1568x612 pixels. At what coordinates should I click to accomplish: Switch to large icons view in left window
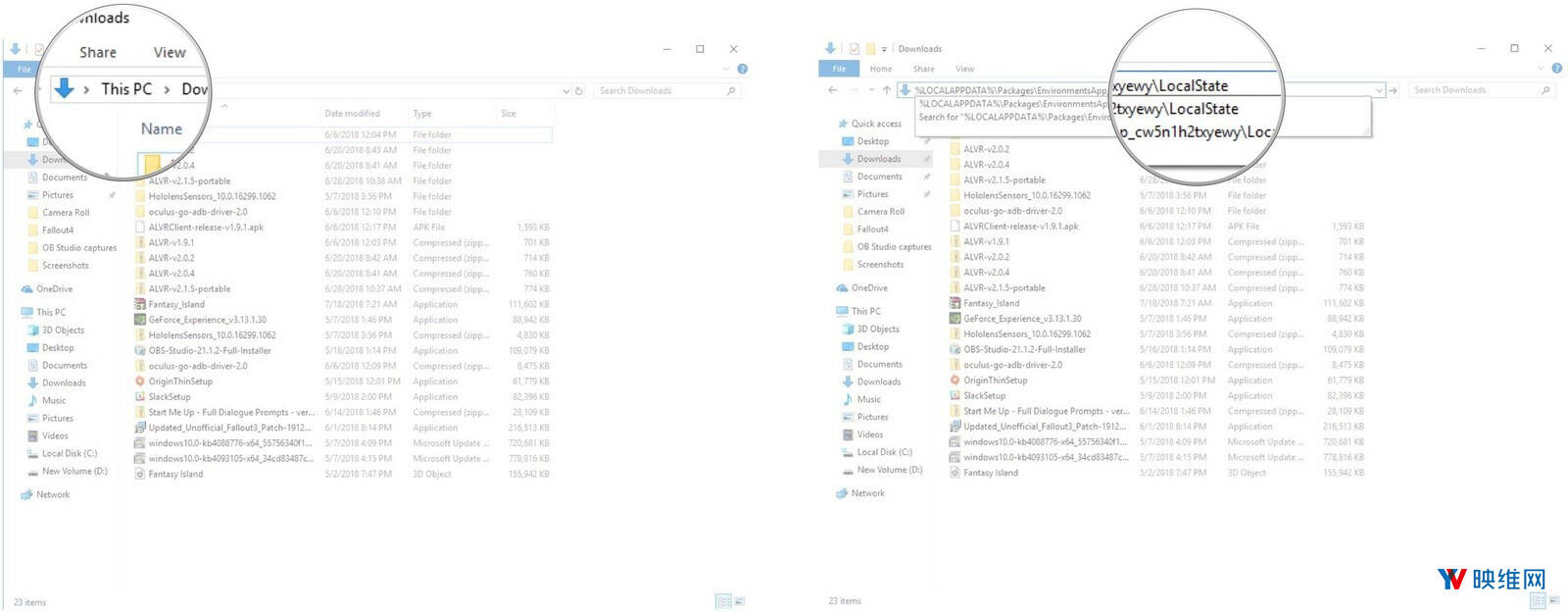click(740, 601)
